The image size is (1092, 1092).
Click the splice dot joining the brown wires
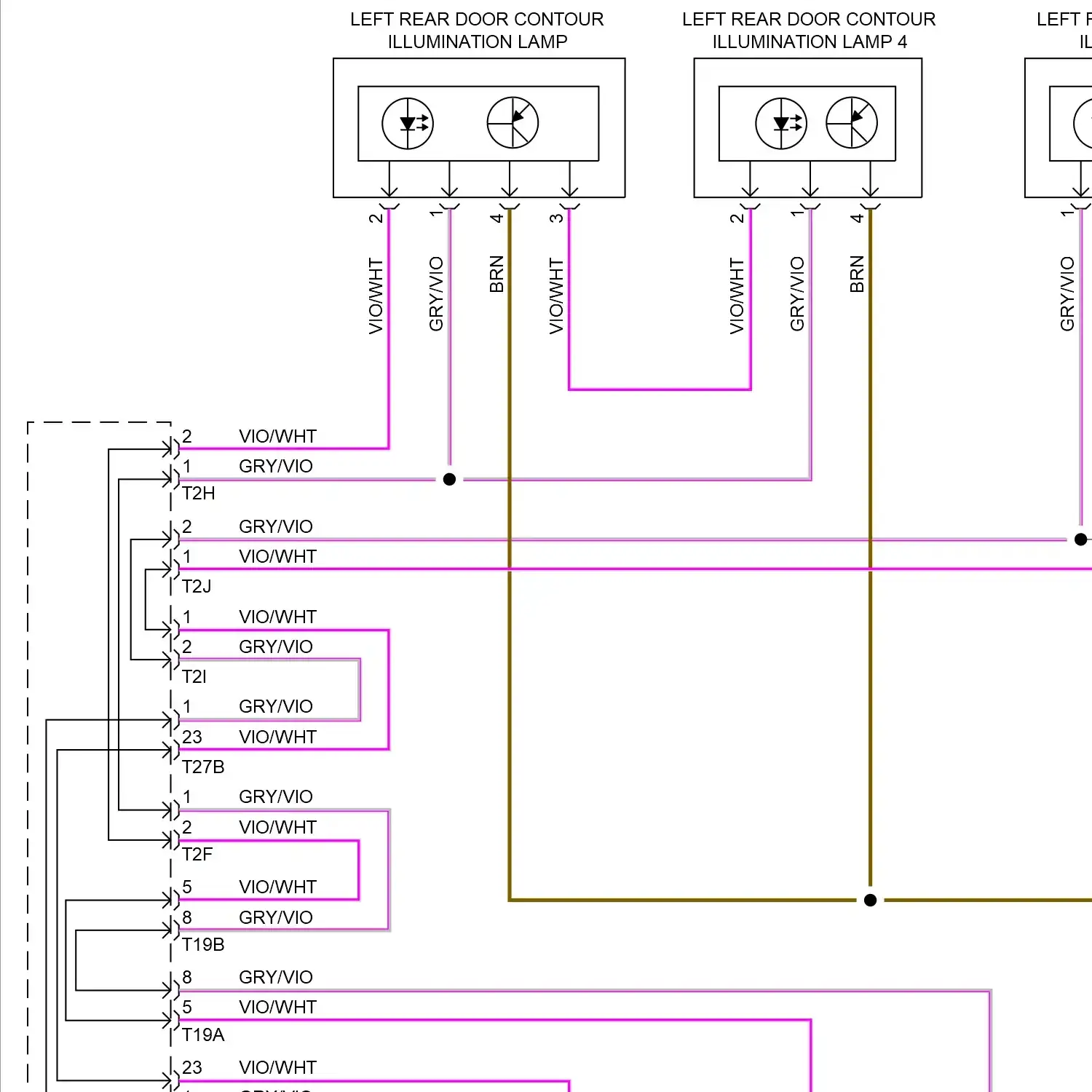[870, 901]
